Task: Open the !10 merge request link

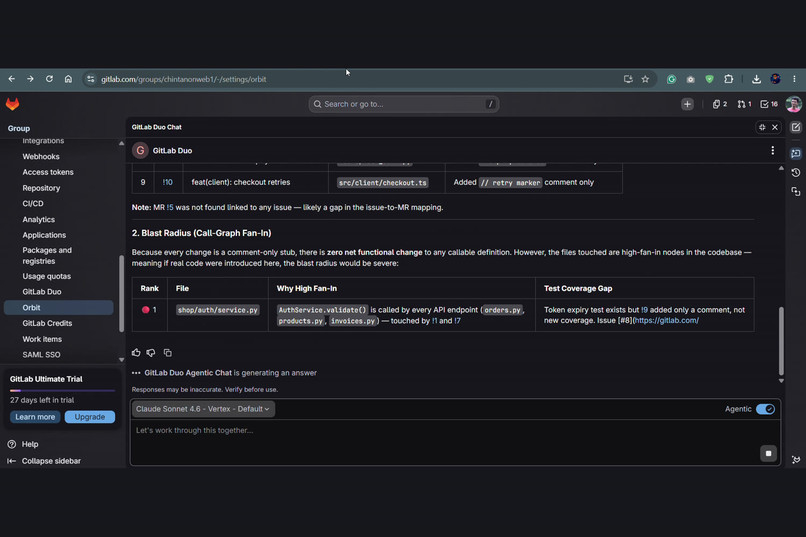Action: click(x=168, y=182)
